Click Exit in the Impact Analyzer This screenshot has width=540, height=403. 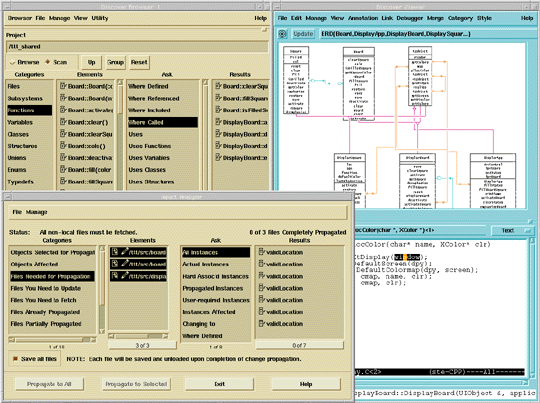(x=219, y=384)
